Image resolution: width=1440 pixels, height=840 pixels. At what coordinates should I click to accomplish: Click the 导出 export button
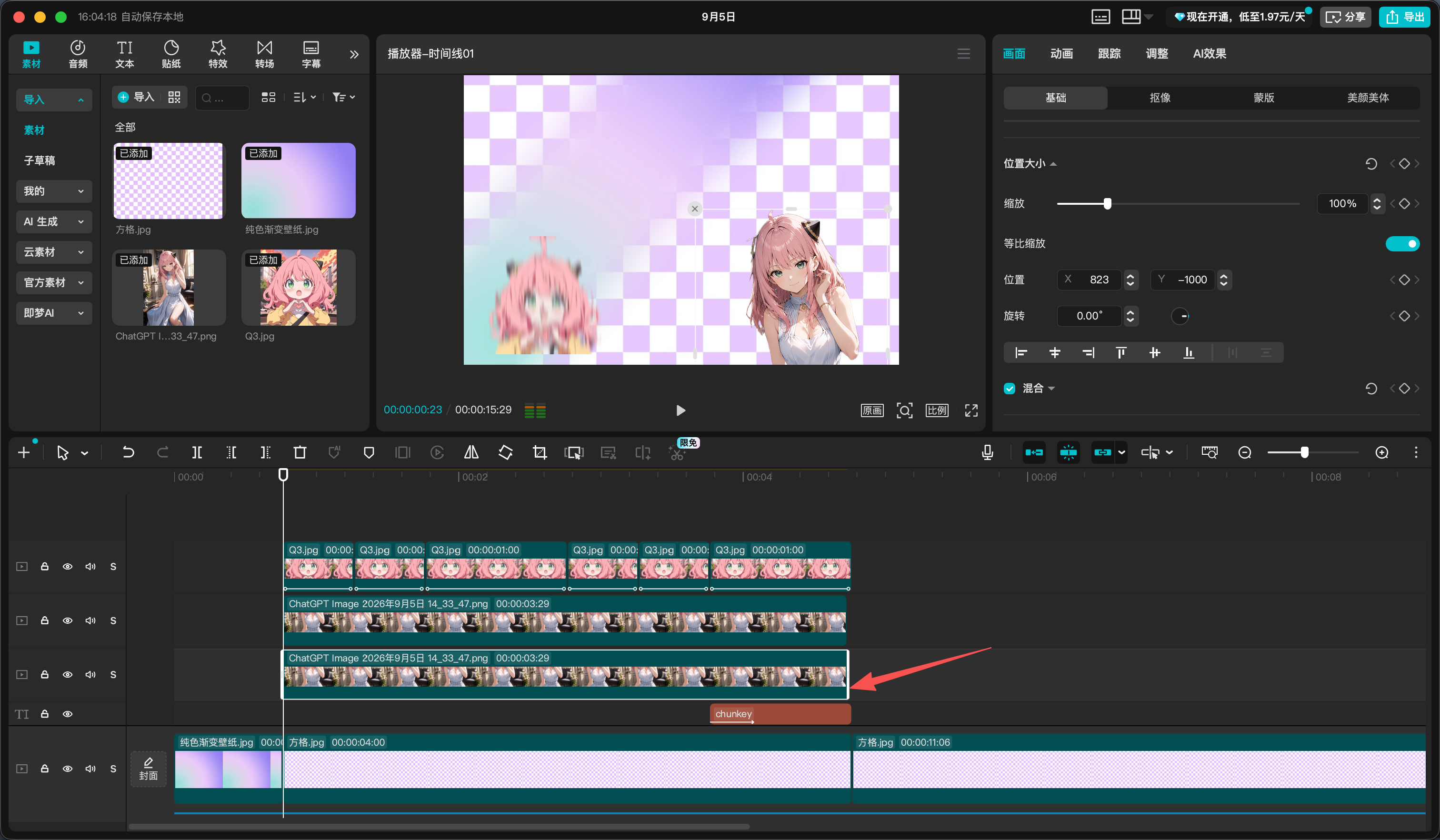coord(1404,17)
